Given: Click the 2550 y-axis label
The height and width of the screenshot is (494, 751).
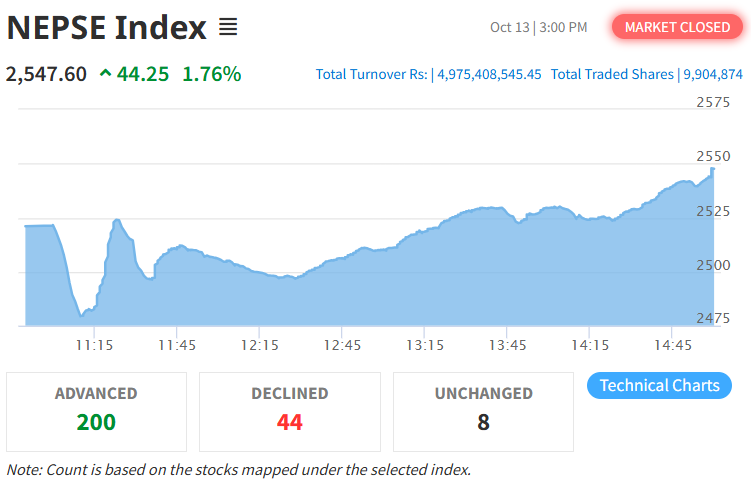Looking at the screenshot, I should [714, 156].
